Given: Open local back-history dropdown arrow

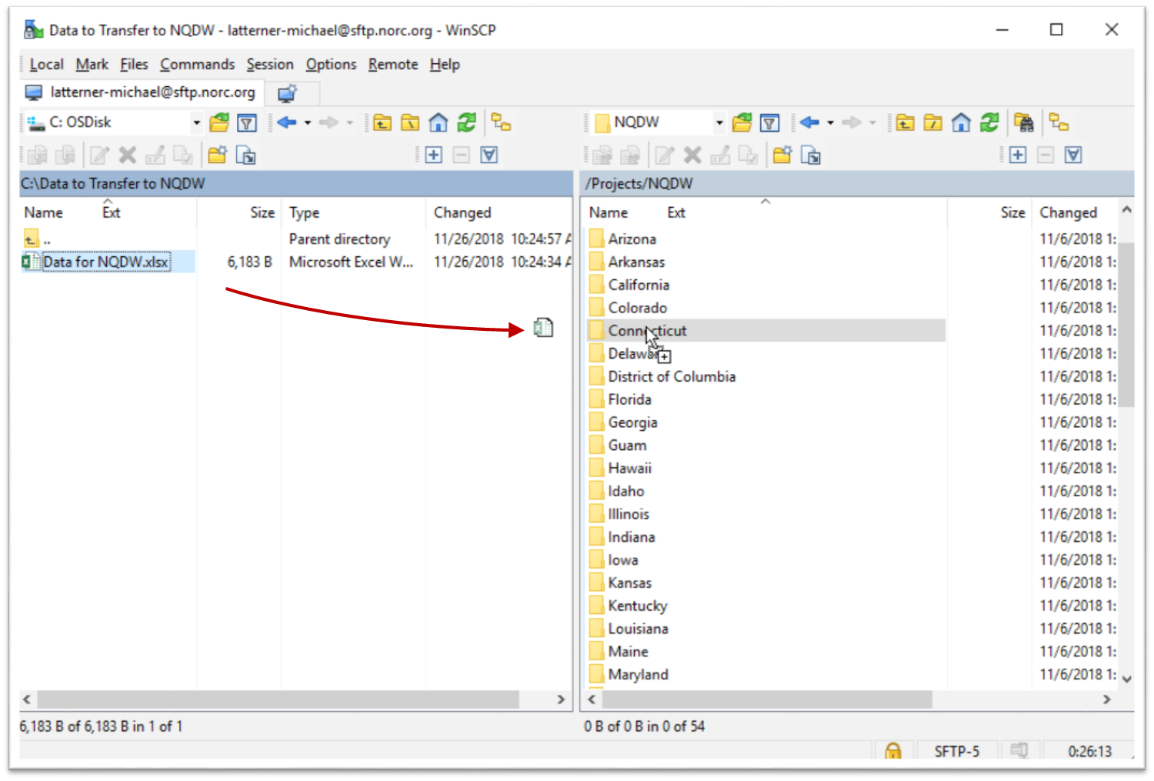Looking at the screenshot, I should tap(307, 123).
